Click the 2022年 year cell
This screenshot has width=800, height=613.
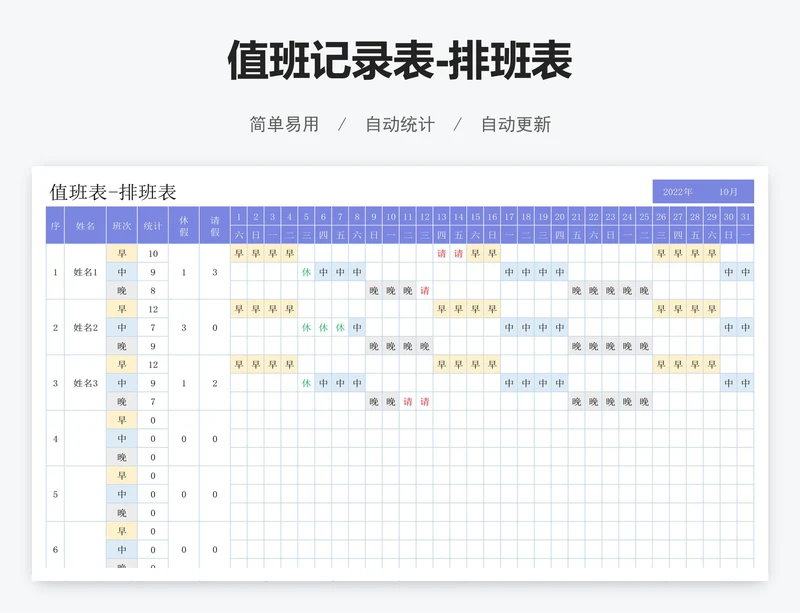point(678,192)
